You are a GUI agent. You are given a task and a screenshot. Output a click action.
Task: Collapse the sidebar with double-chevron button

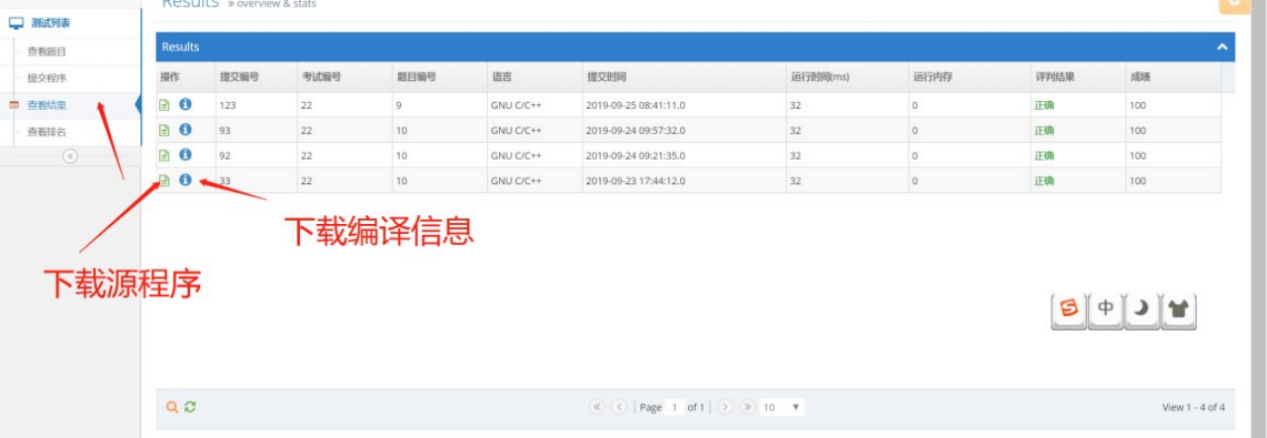70,156
